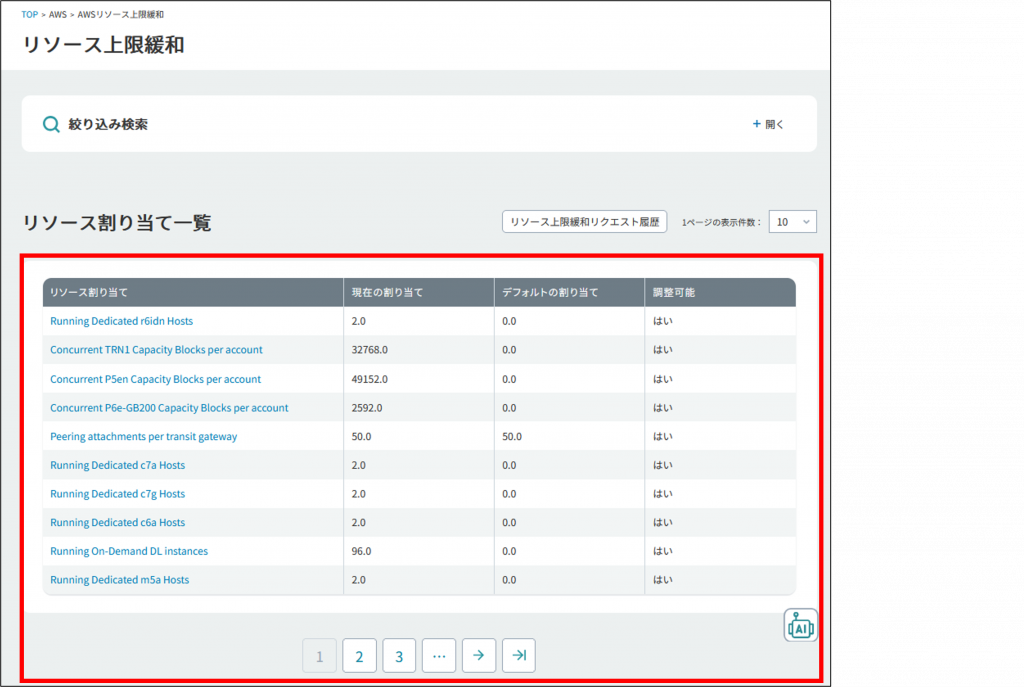The height and width of the screenshot is (687, 1024).
Task: Expand the filter panel with 開く
Action: (768, 125)
